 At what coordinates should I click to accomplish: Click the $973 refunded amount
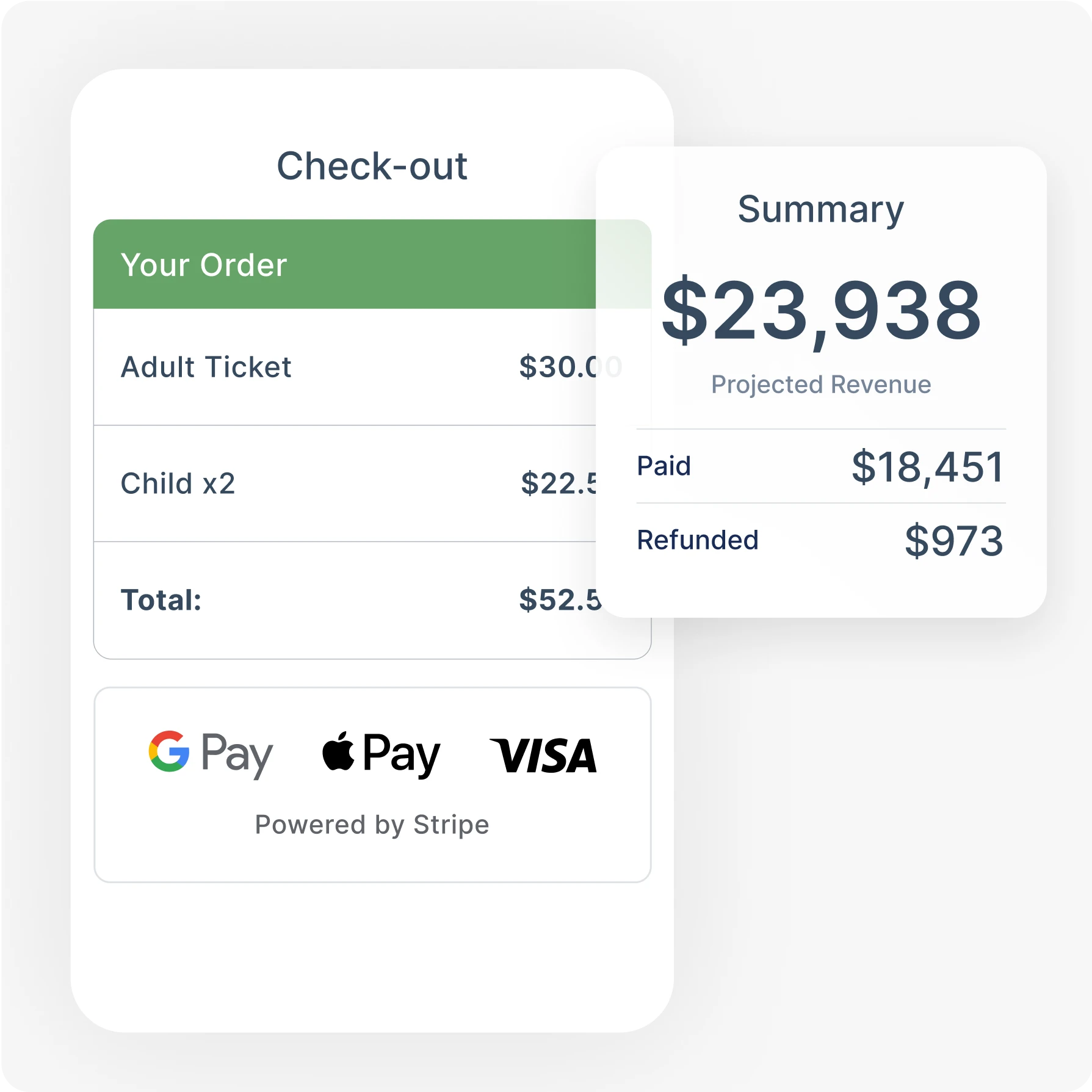(x=953, y=541)
